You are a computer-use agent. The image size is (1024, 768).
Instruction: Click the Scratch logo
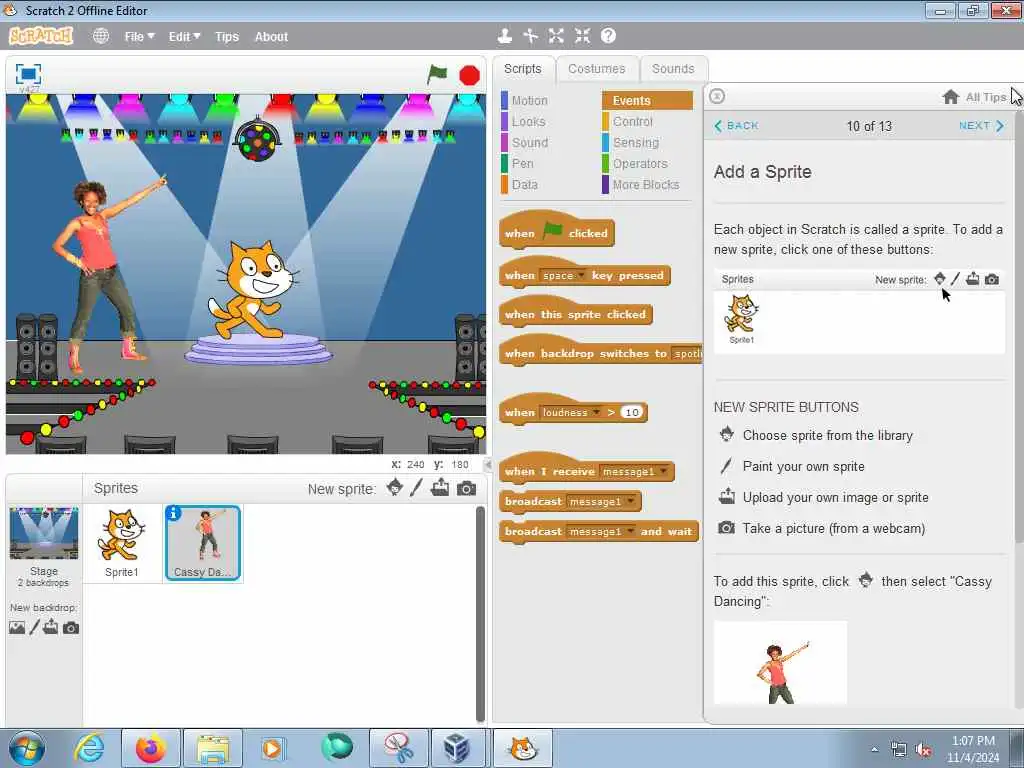pyautogui.click(x=40, y=36)
